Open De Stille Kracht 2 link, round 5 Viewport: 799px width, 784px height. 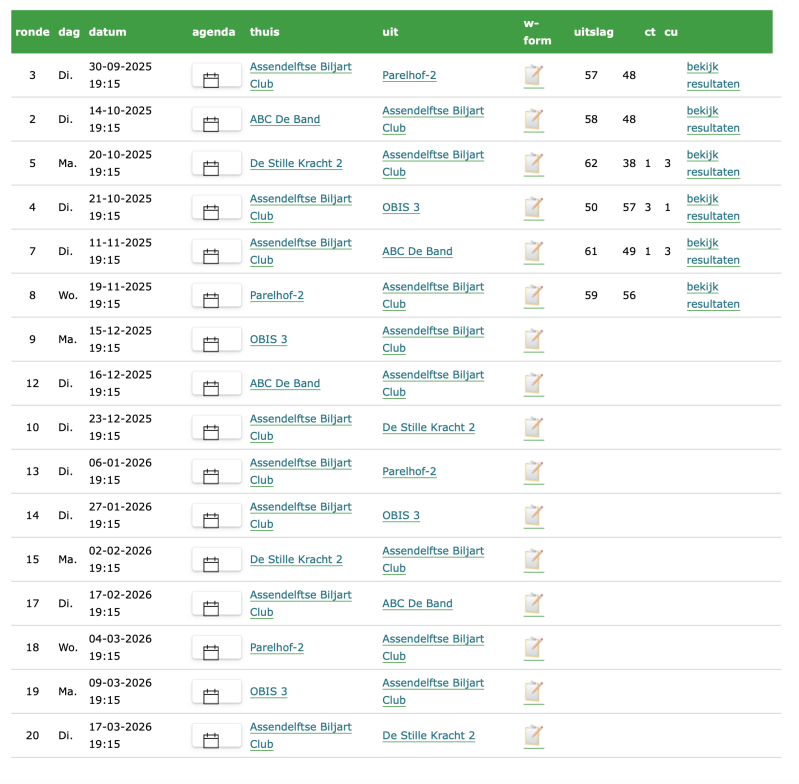click(x=296, y=163)
